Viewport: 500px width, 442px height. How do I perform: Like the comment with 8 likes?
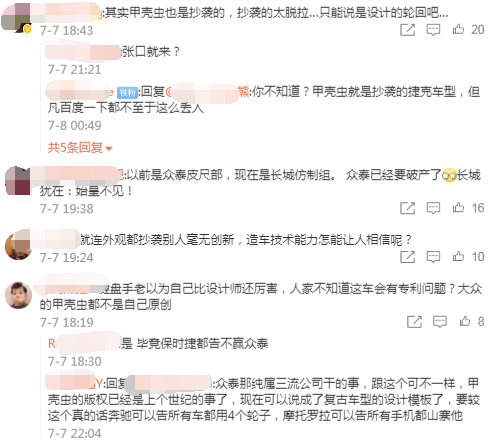pos(472,322)
